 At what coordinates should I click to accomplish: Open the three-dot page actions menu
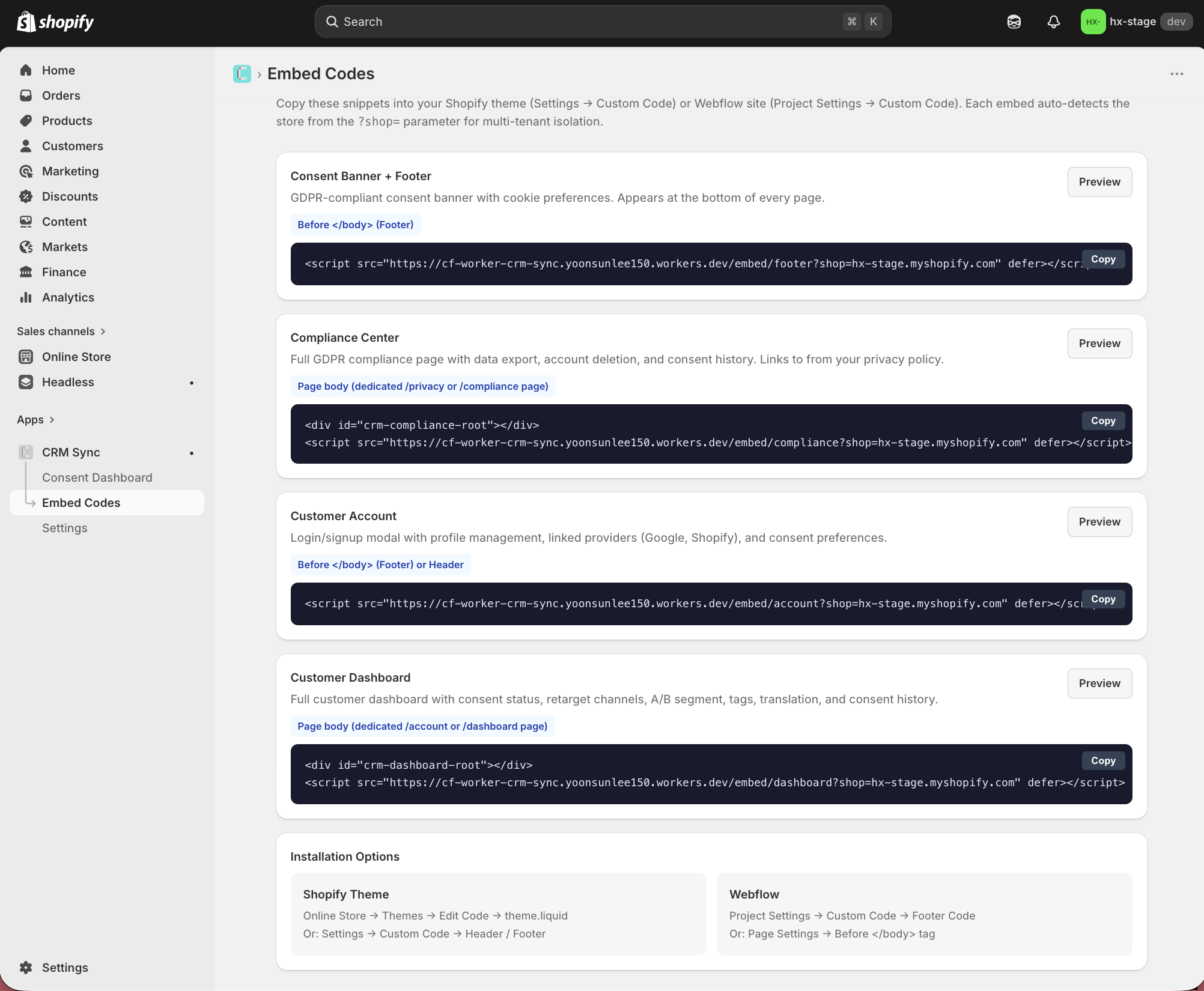coord(1177,74)
